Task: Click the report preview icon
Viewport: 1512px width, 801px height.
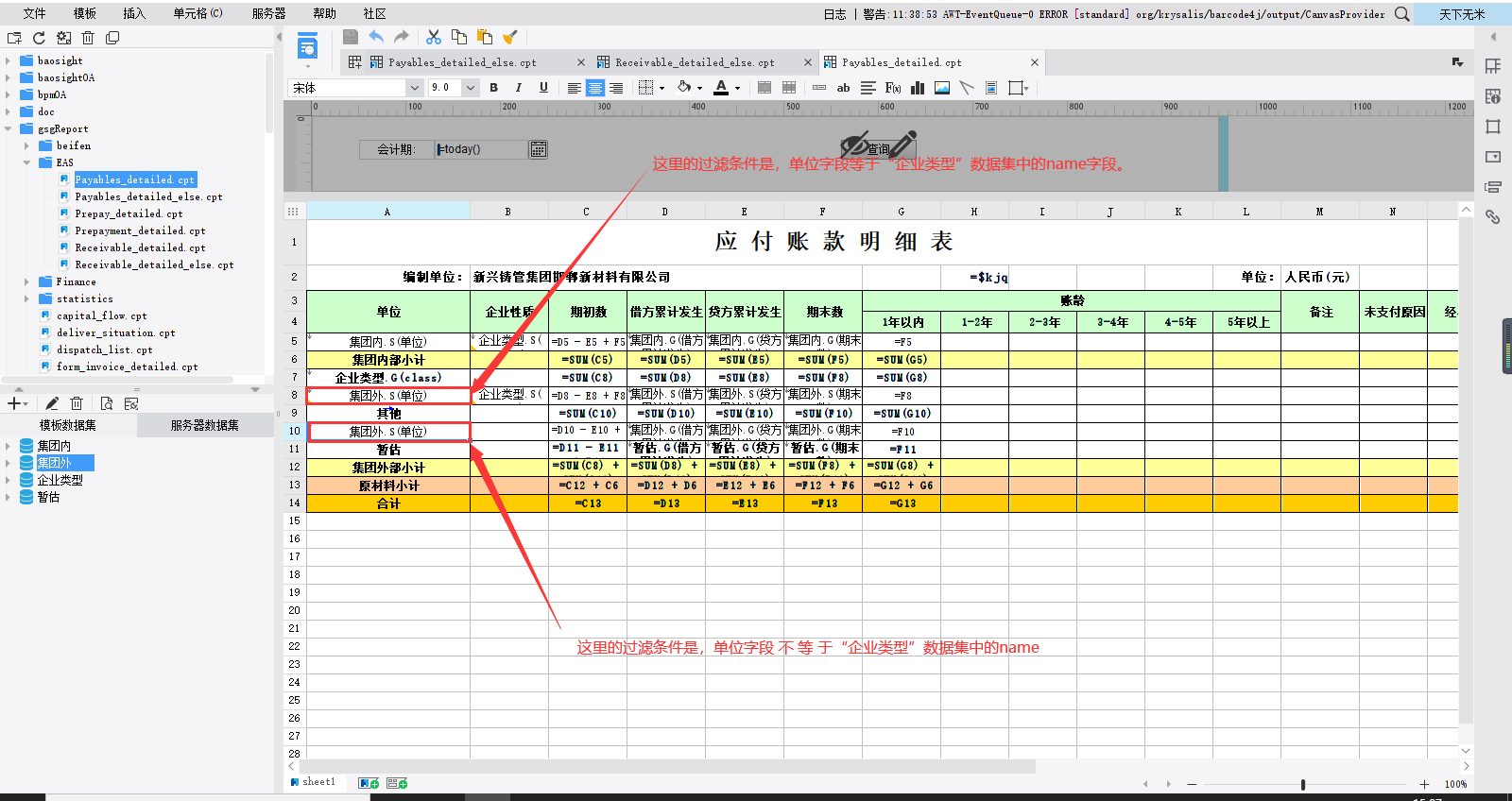Action: point(307,45)
